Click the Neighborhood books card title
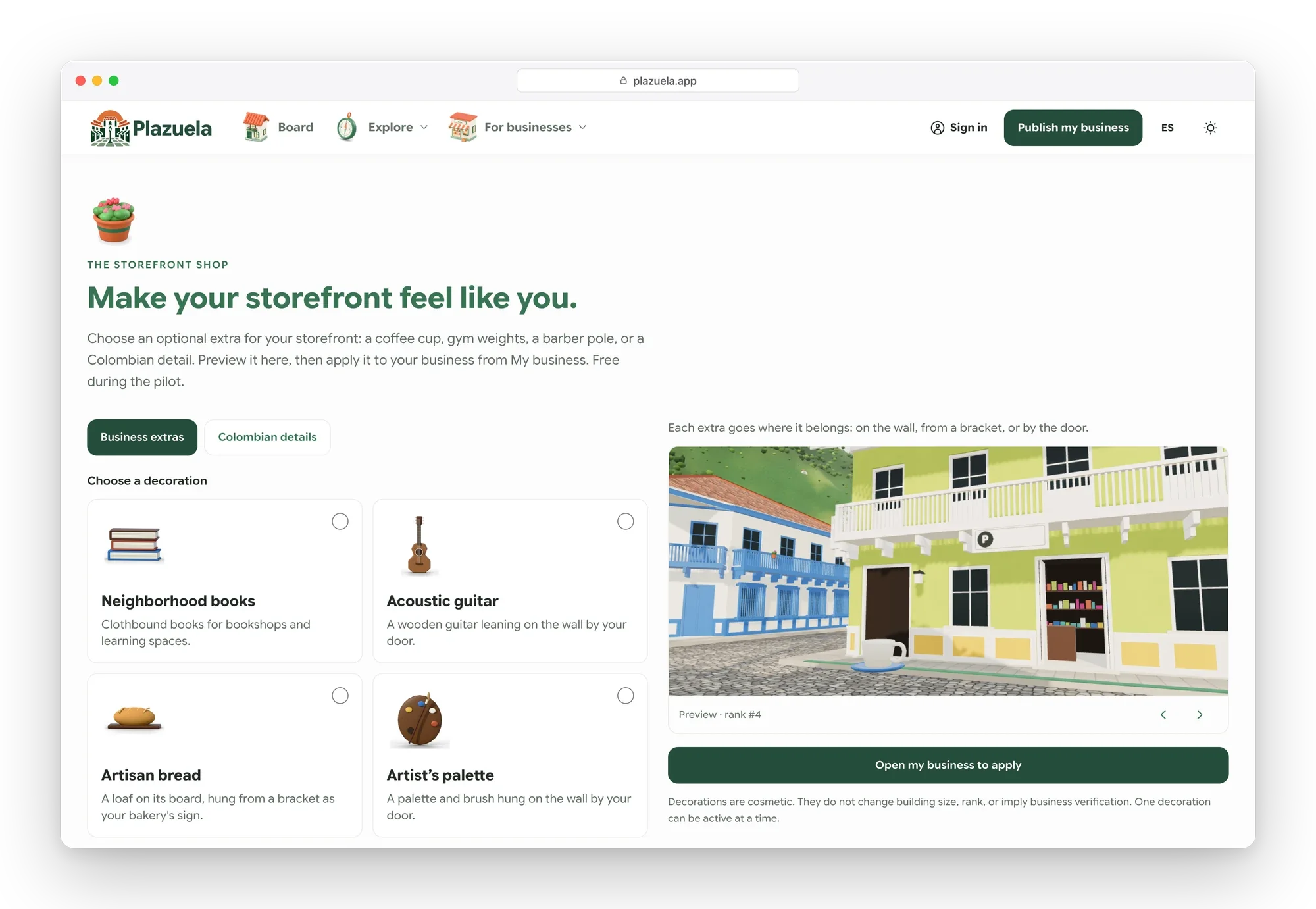Viewport: 1316px width, 909px height. [178, 601]
